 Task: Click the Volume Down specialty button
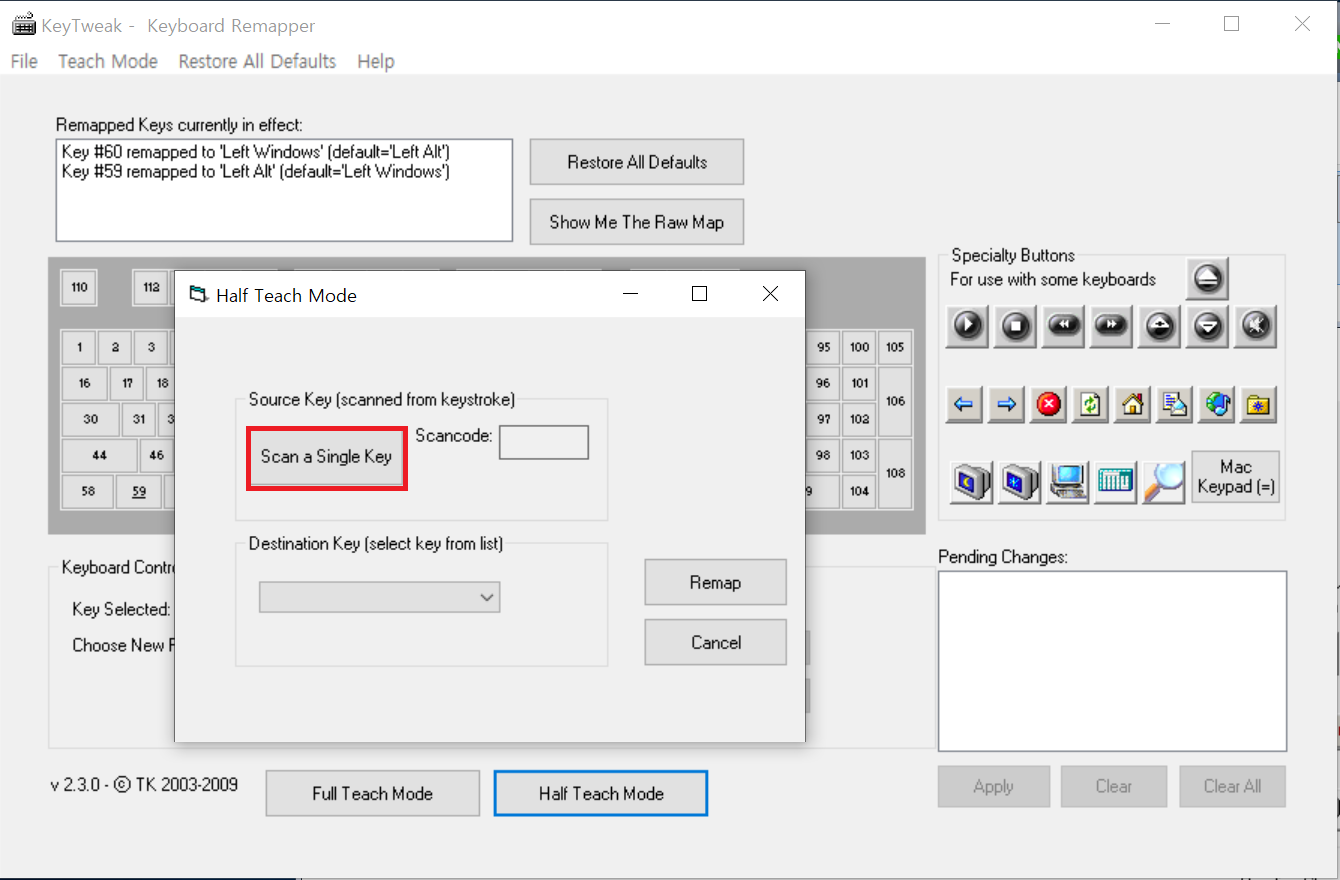pos(1208,326)
